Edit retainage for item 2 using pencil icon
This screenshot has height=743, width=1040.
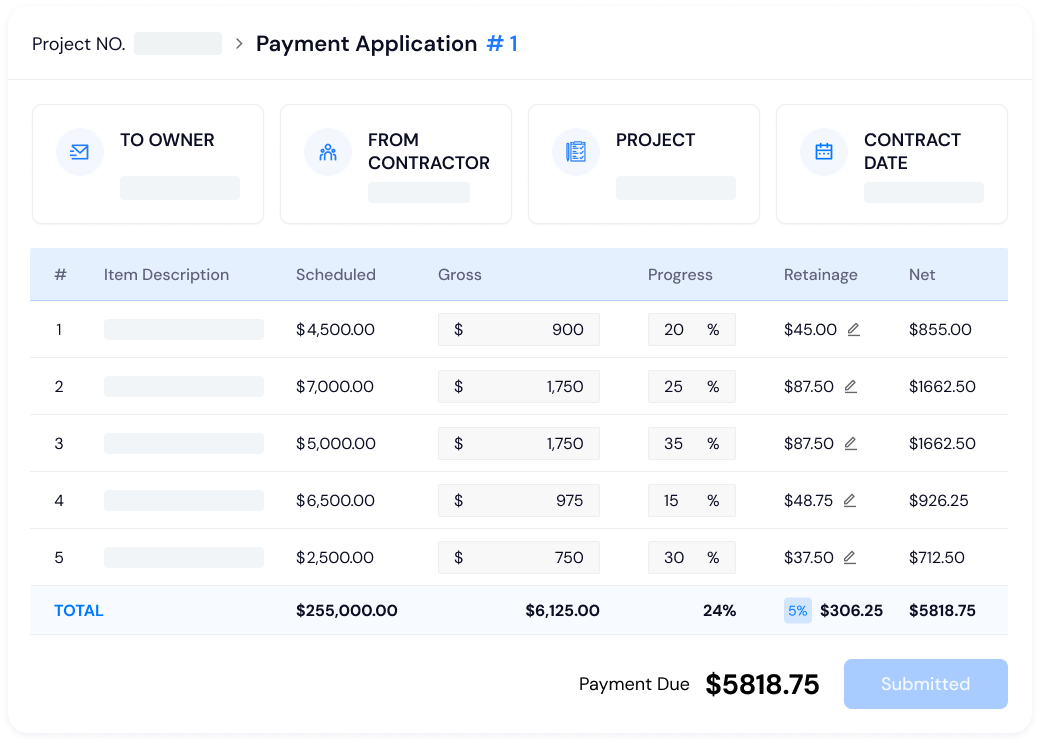[x=852, y=386]
